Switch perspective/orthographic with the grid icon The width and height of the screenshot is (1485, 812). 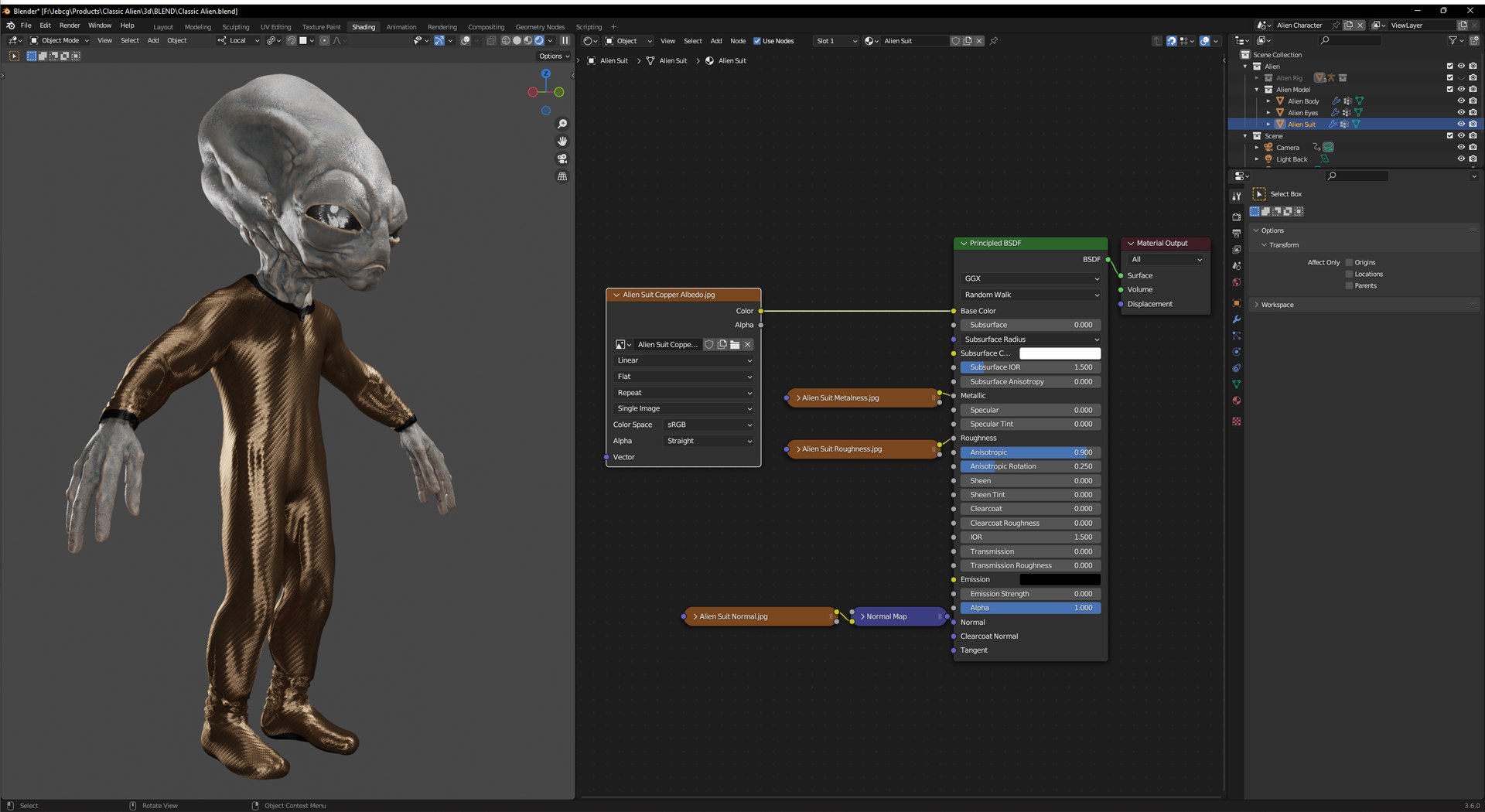pos(562,176)
